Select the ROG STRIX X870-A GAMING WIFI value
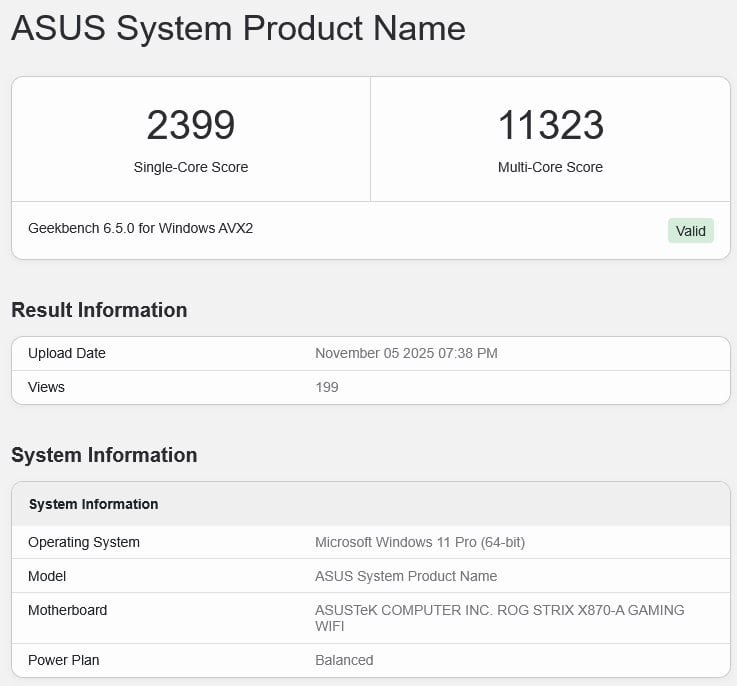Viewport: 737px width, 686px height. click(x=500, y=618)
